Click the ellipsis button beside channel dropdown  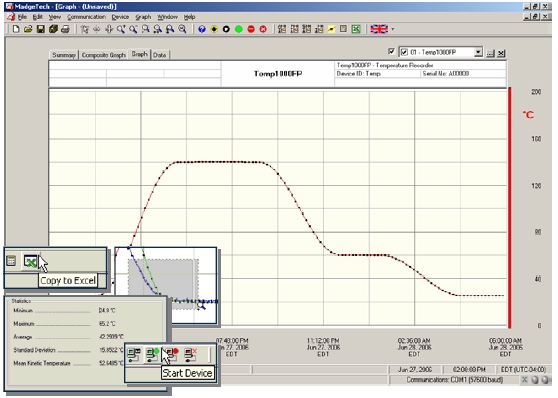tap(490, 53)
